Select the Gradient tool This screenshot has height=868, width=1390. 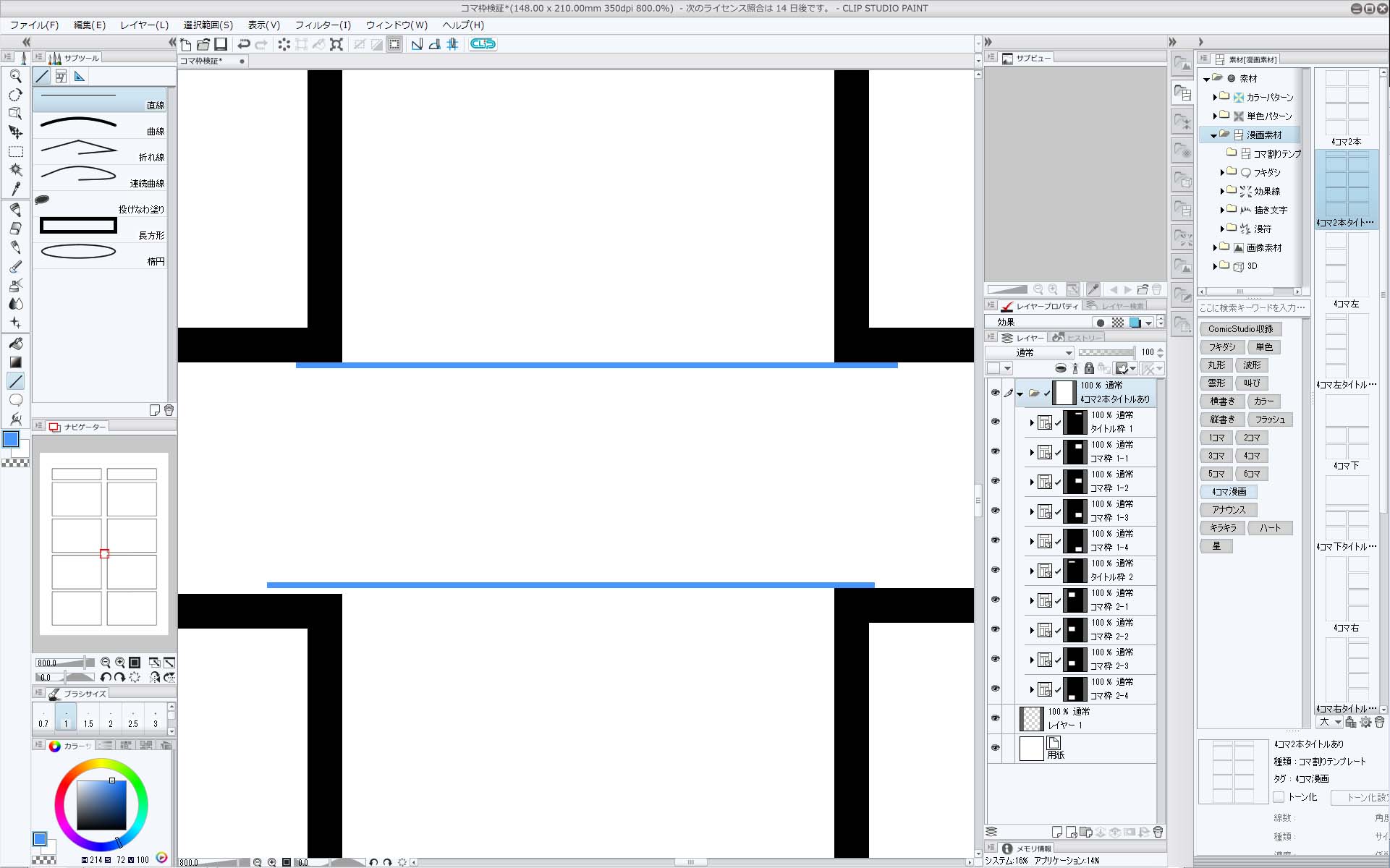click(15, 362)
